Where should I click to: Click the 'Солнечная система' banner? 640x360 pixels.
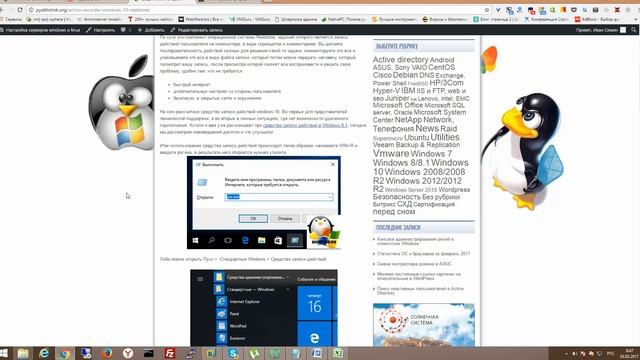pyautogui.click(x=423, y=325)
